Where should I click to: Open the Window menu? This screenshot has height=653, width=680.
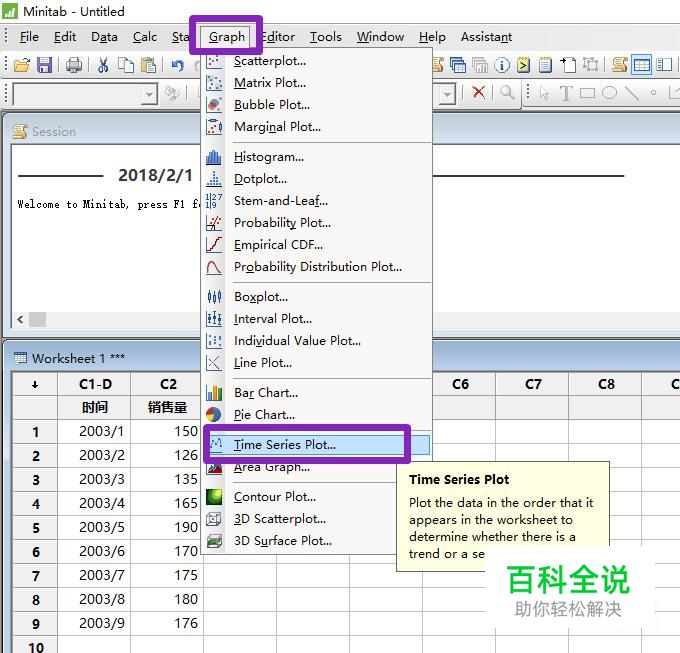click(380, 37)
